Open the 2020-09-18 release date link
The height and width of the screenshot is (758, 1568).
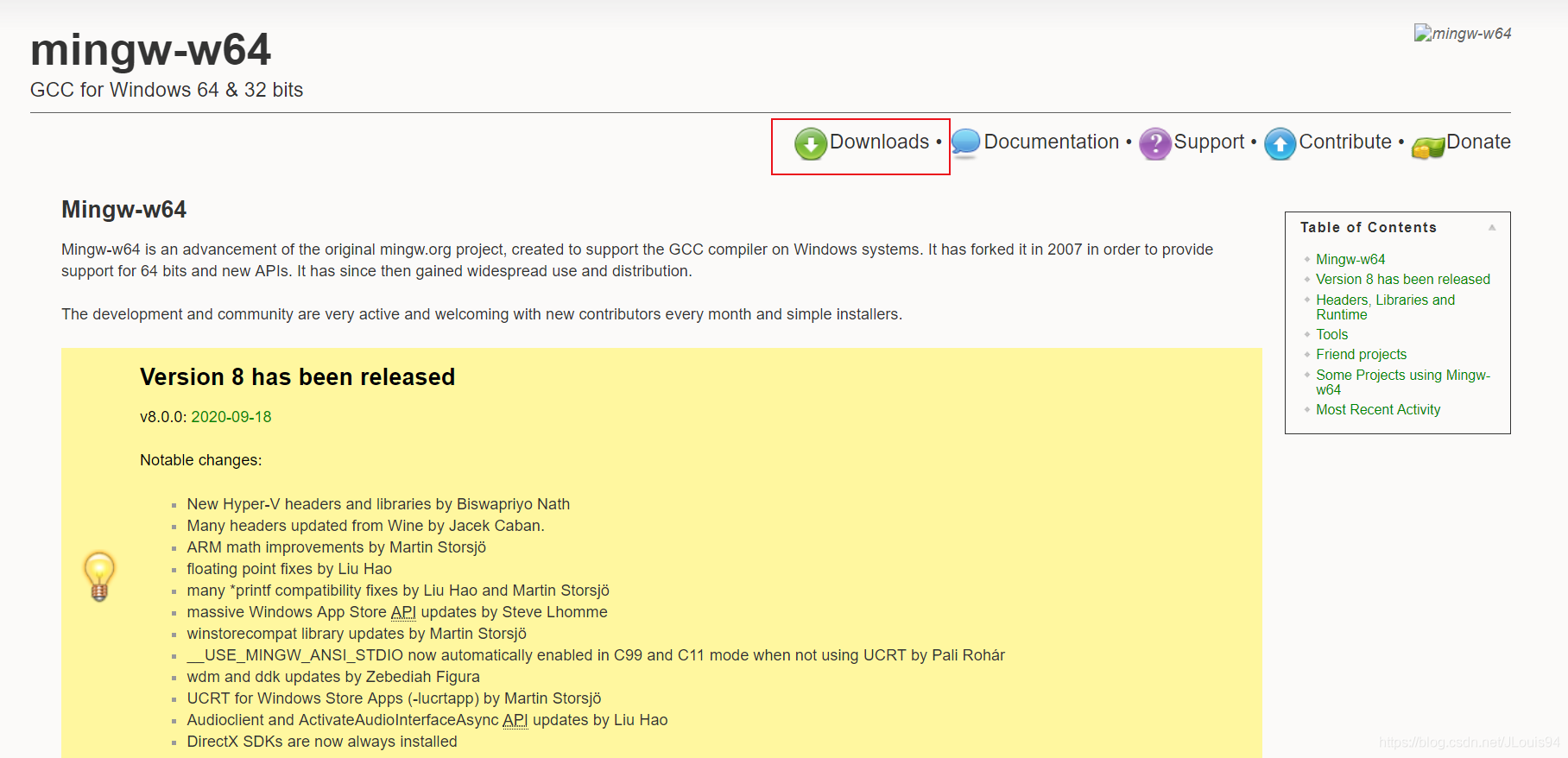point(231,417)
